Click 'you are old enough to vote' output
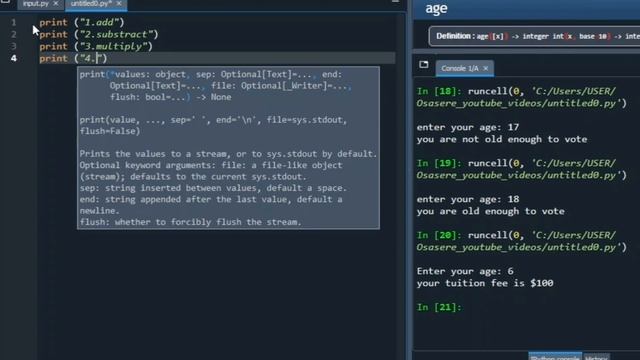This screenshot has height=360, width=640. click(x=491, y=211)
